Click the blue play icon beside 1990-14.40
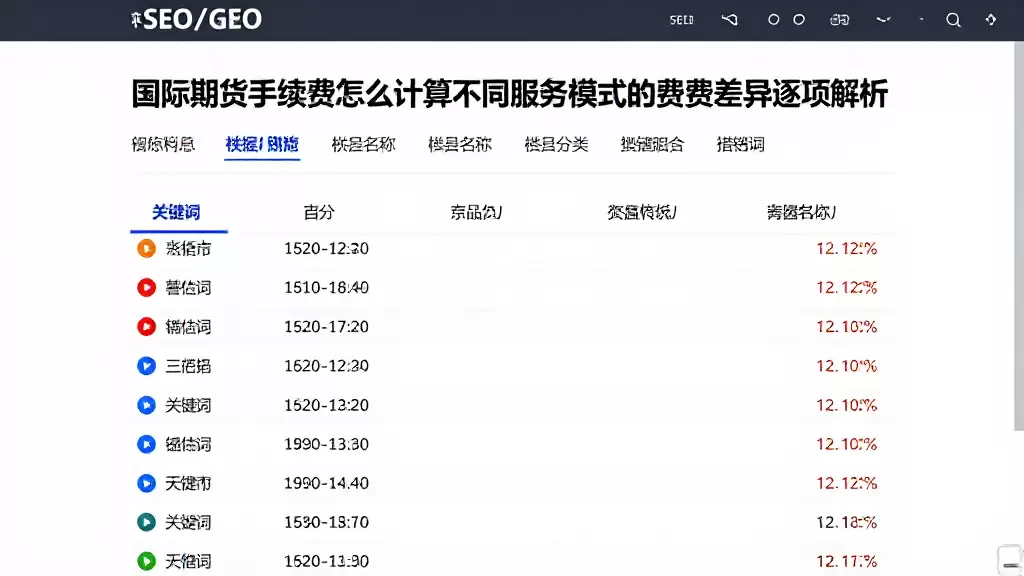Image resolution: width=1024 pixels, height=576 pixels. coord(146,483)
